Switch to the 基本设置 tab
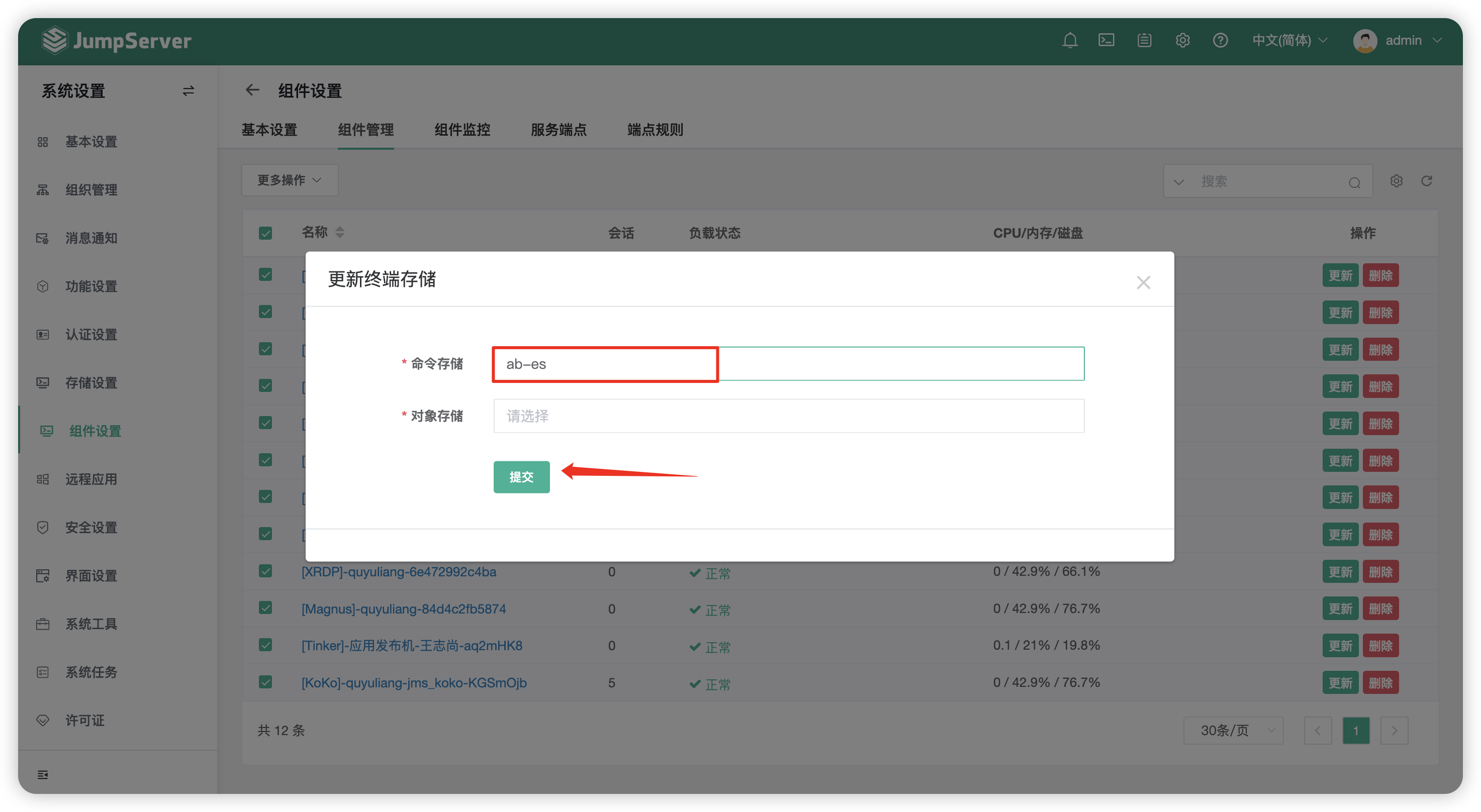 [269, 130]
